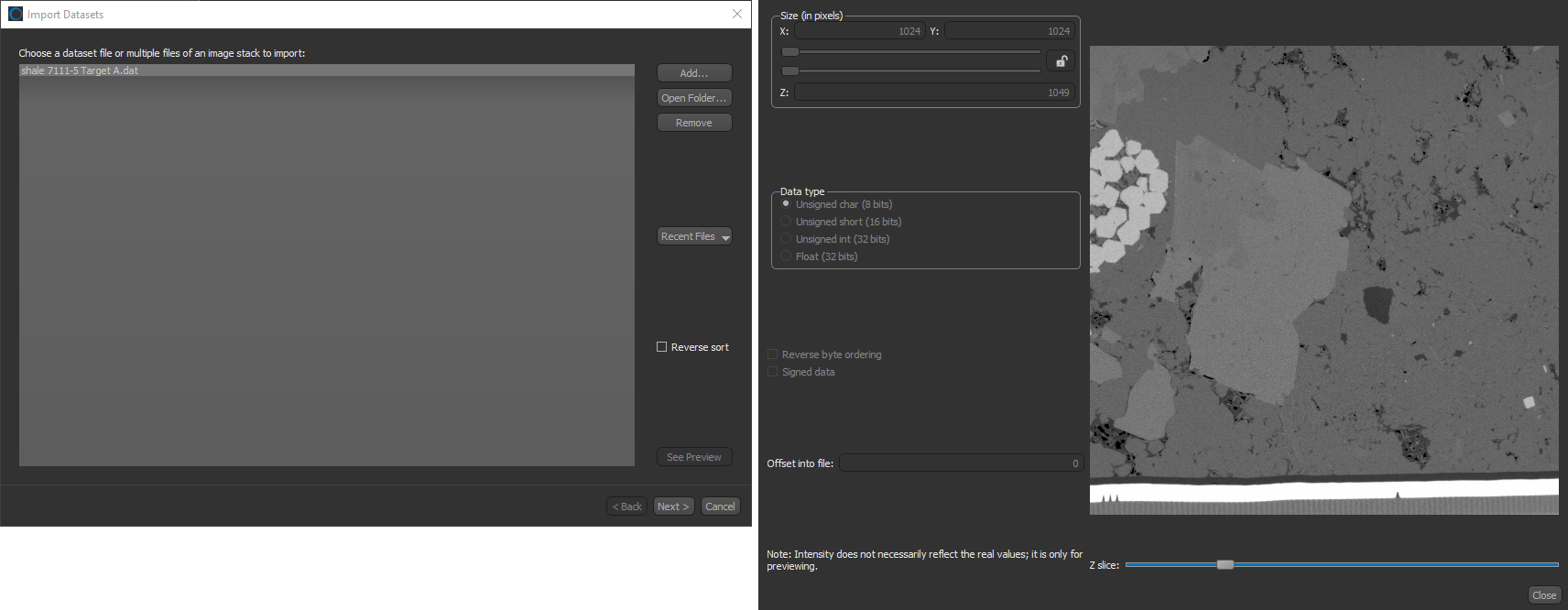
Task: Click the X size value field
Action: pos(859,31)
